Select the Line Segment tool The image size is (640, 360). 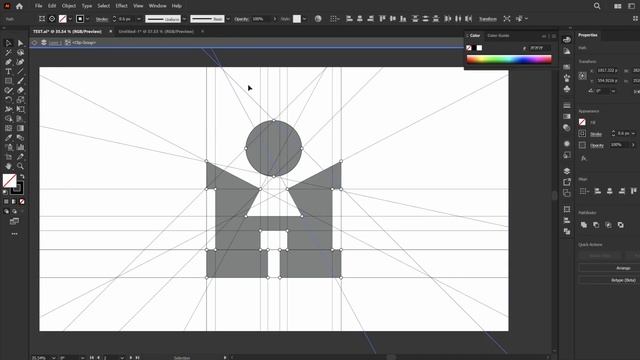(x=20, y=71)
